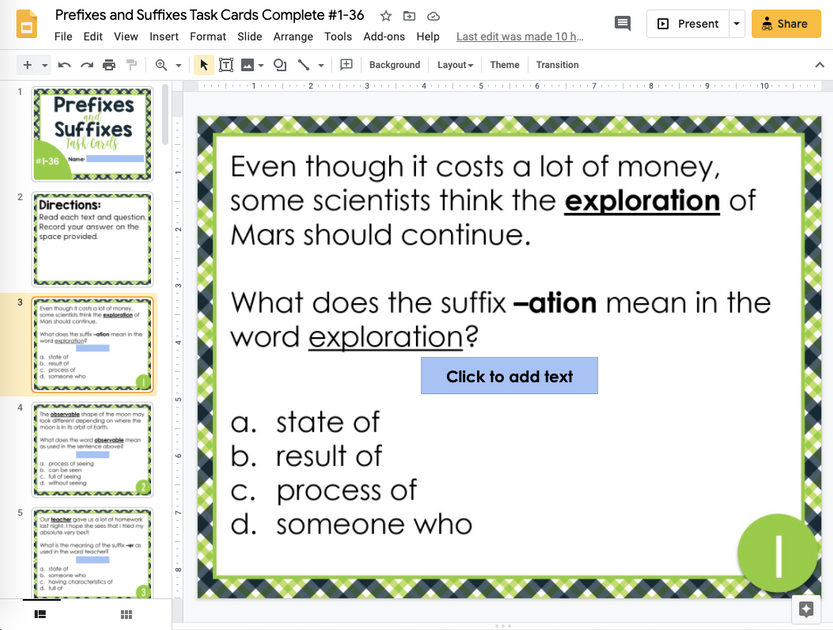The height and width of the screenshot is (630, 833).
Task: Open the Insert menu
Action: click(x=164, y=37)
